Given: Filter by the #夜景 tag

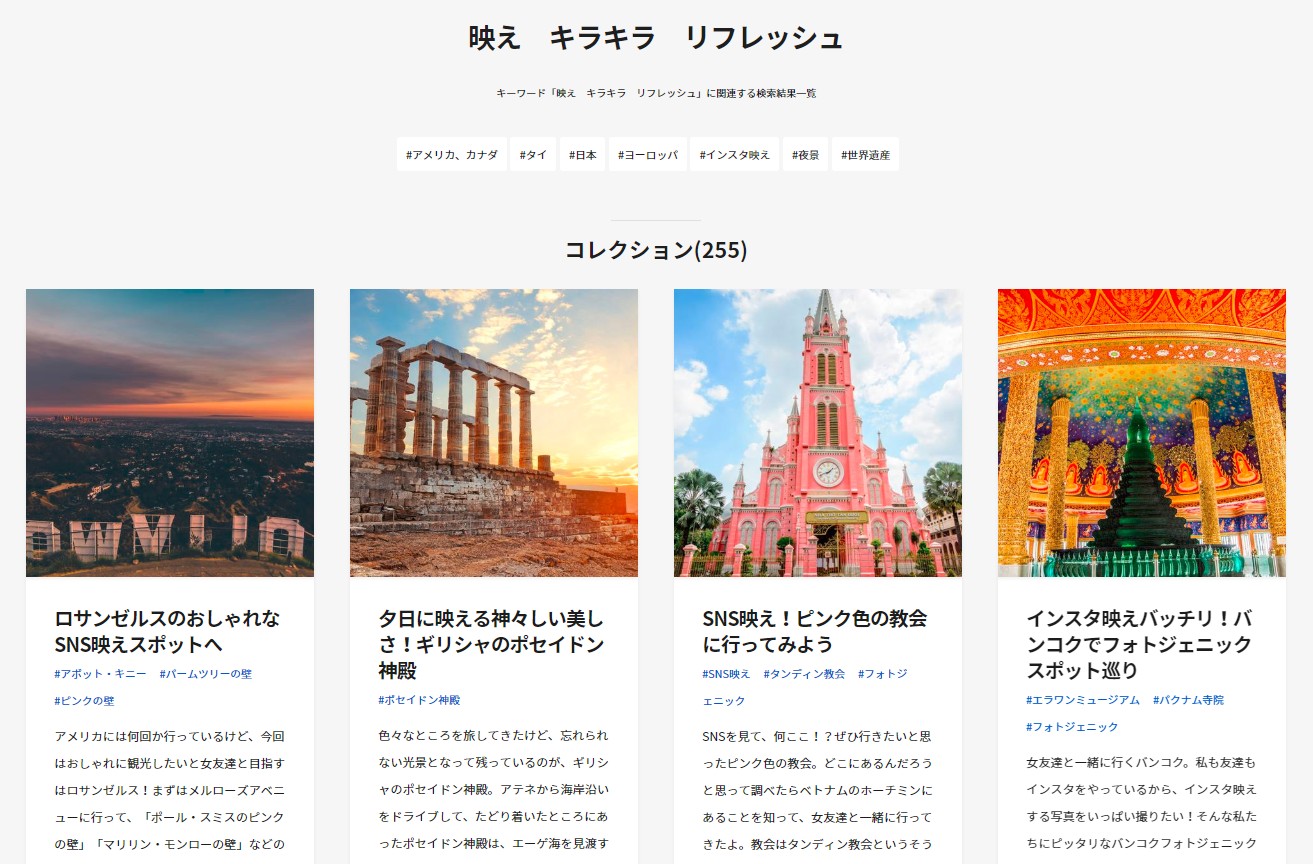Looking at the screenshot, I should coord(805,155).
